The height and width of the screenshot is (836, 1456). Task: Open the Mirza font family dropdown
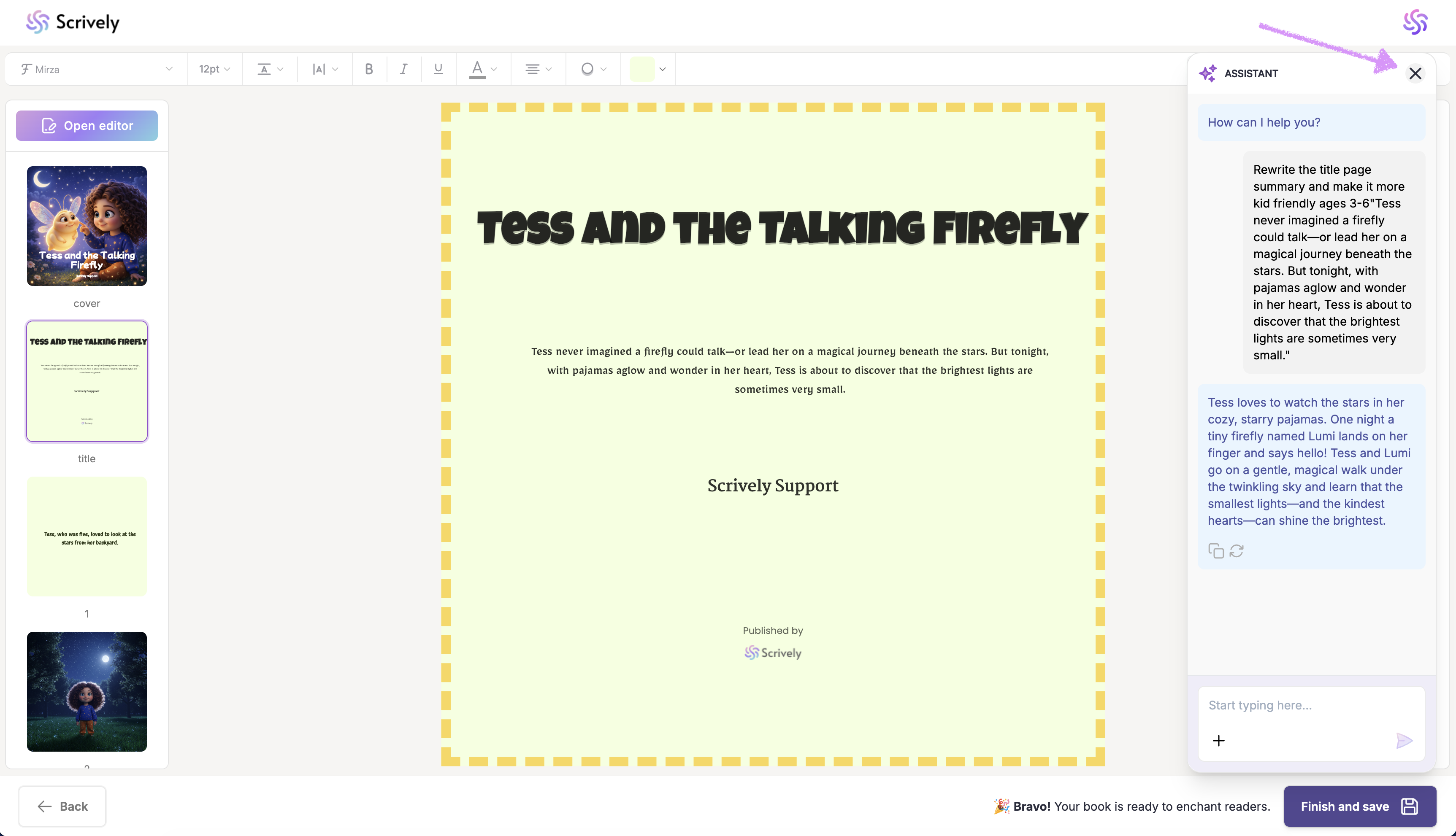tap(96, 69)
